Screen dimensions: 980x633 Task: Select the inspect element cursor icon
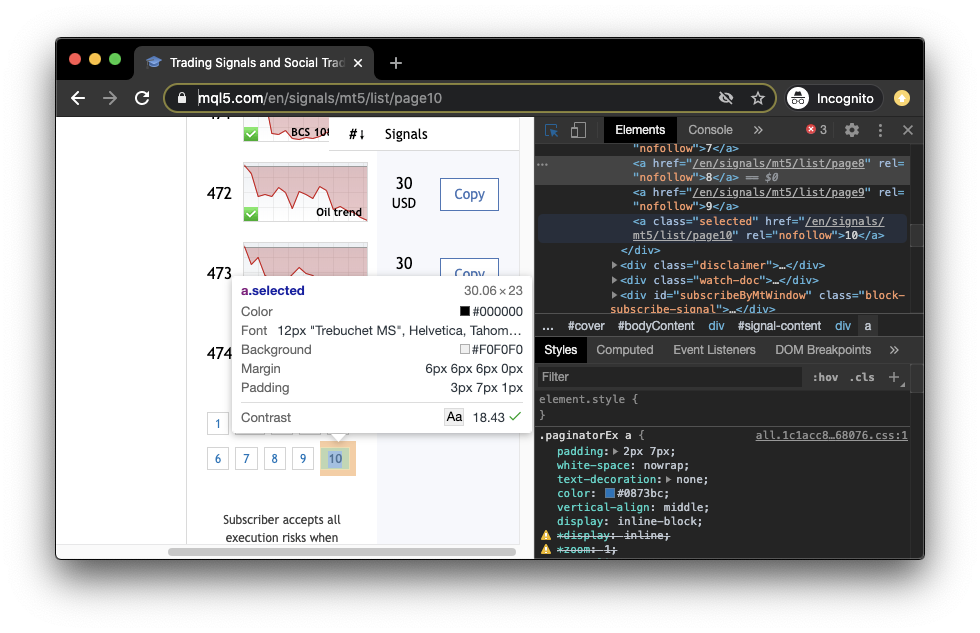click(551, 130)
